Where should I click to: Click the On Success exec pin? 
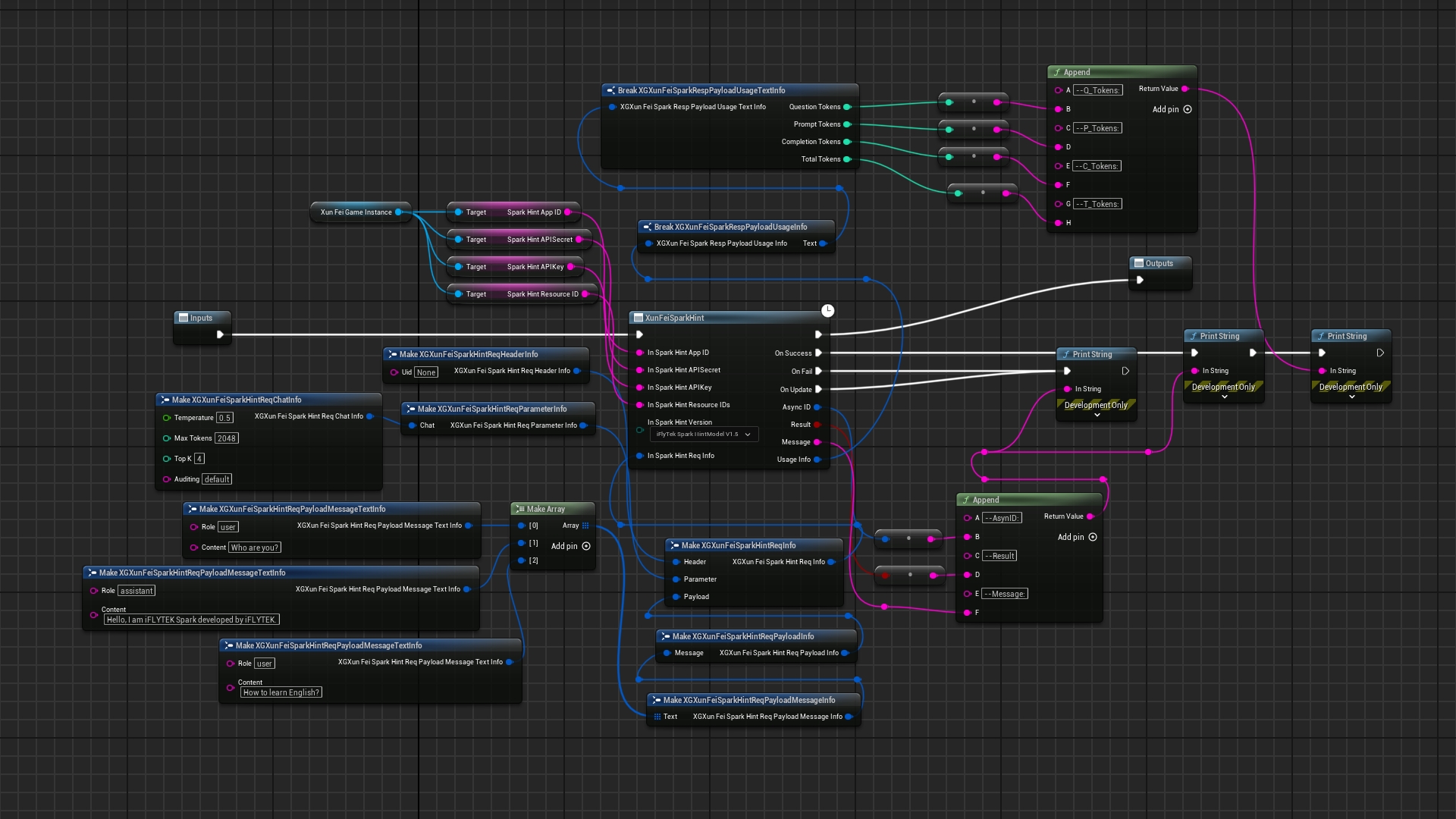tap(818, 353)
